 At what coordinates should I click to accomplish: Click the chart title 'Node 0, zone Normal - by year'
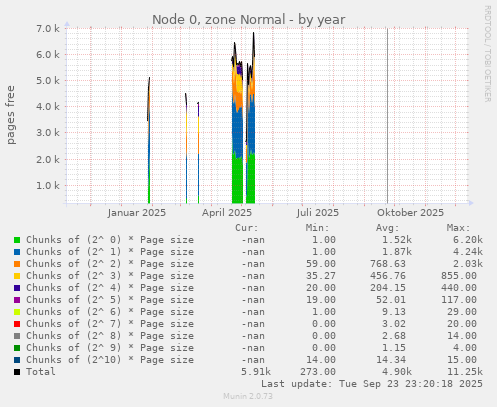pos(249,20)
